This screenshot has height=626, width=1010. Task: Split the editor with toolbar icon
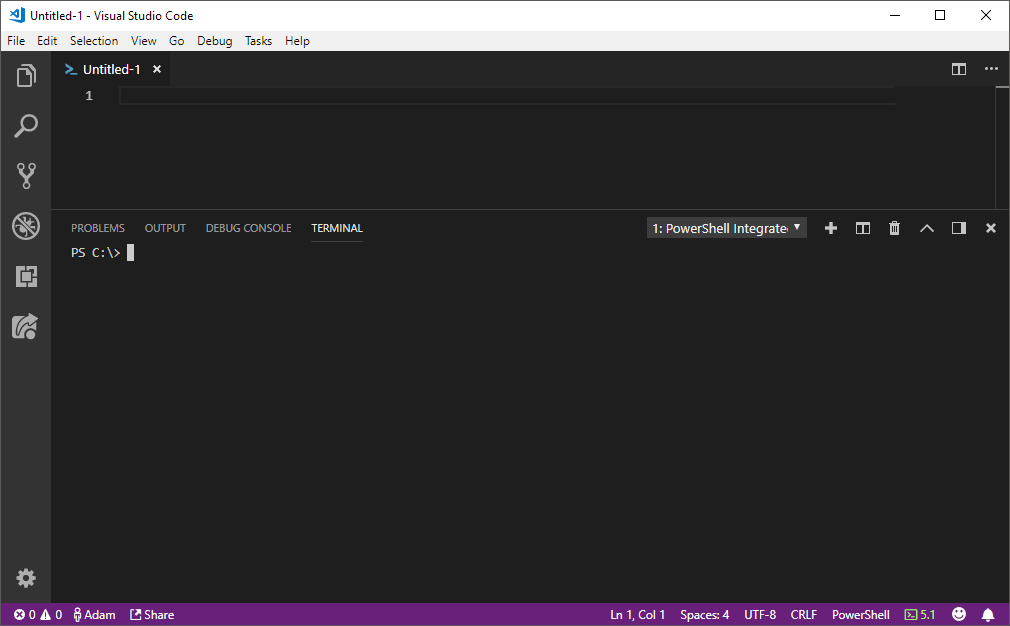click(958, 69)
